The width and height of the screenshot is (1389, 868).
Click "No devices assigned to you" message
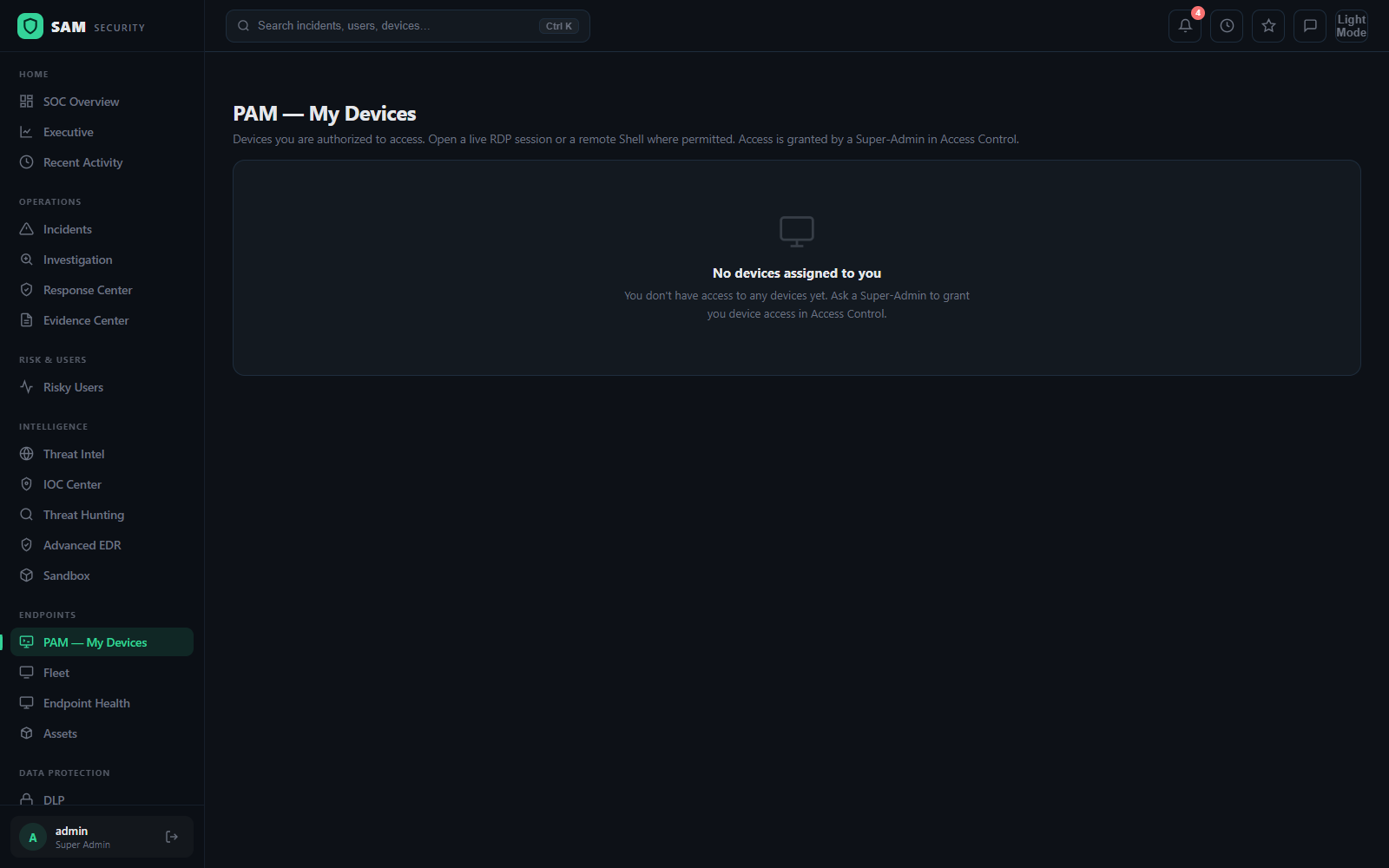[x=797, y=273]
